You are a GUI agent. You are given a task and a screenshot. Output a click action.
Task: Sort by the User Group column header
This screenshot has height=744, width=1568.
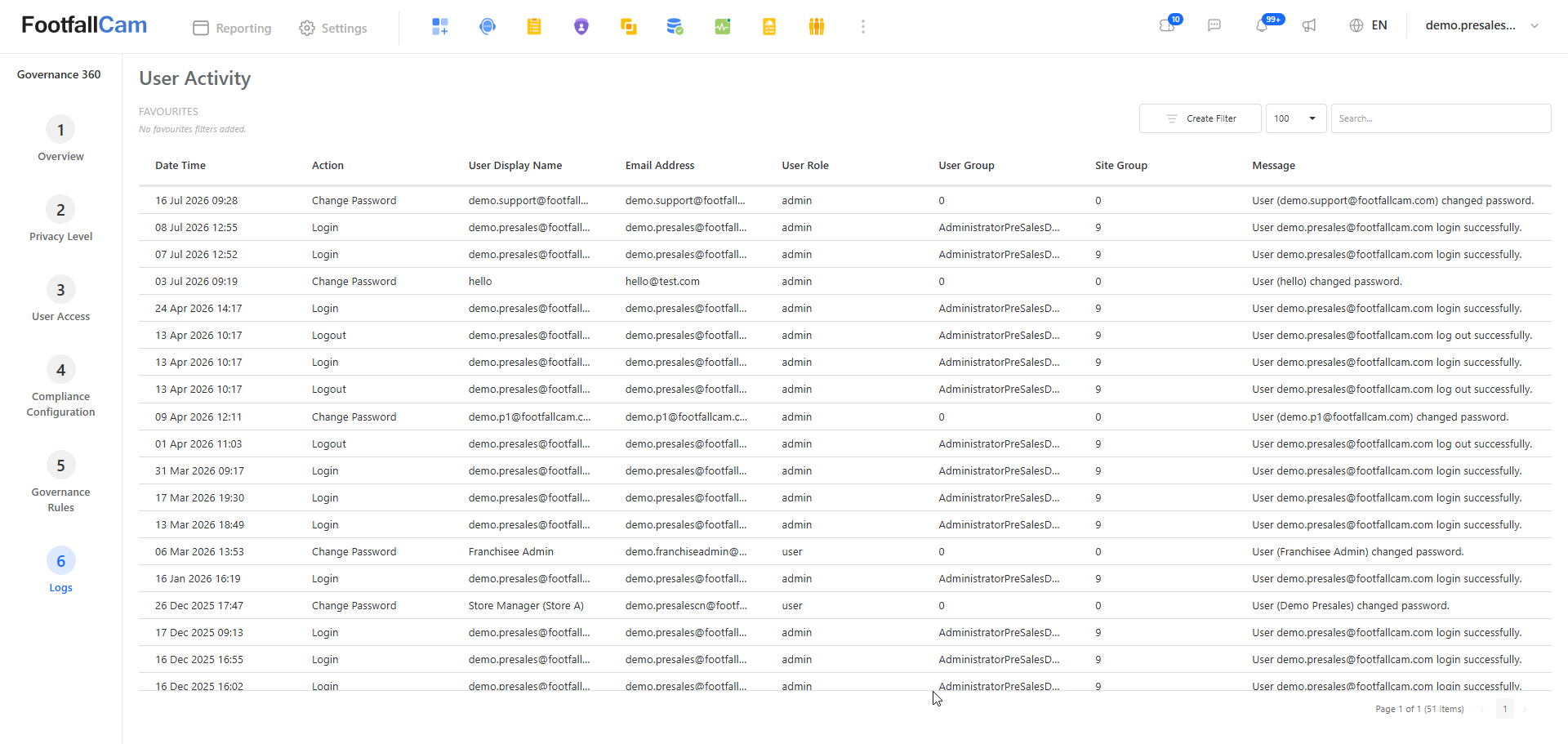(966, 165)
